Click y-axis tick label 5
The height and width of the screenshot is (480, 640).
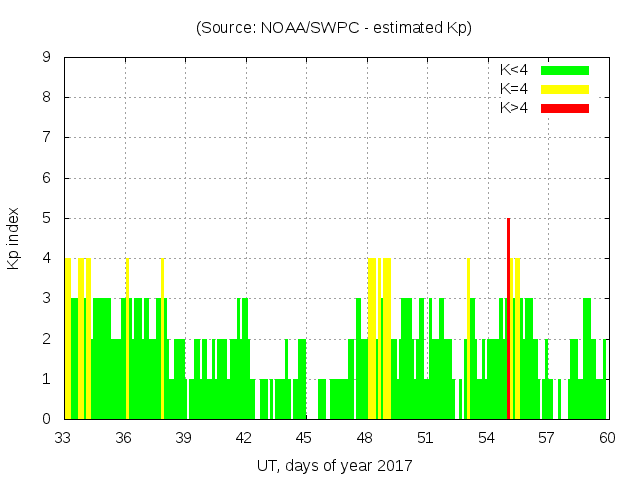click(x=47, y=219)
